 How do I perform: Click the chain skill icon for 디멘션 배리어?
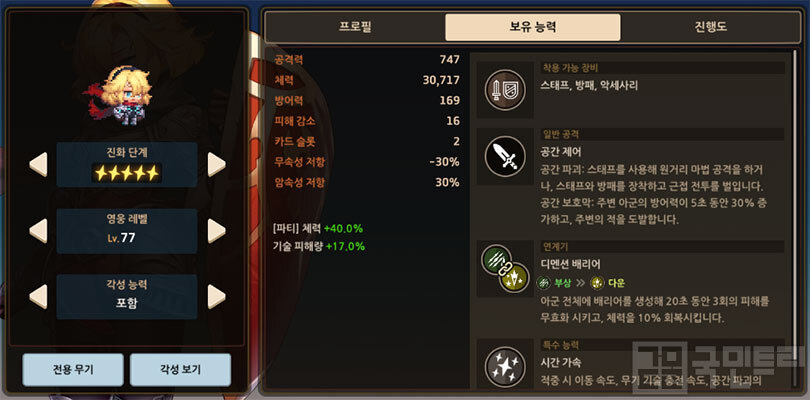[505, 269]
